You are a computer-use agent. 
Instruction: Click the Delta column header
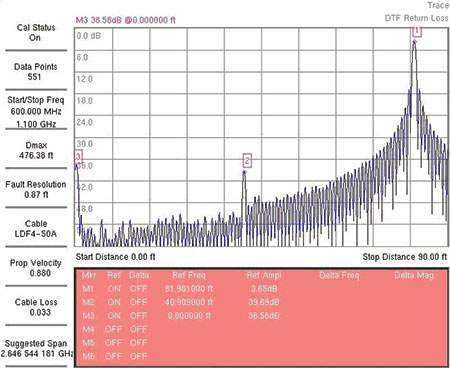click(x=139, y=275)
